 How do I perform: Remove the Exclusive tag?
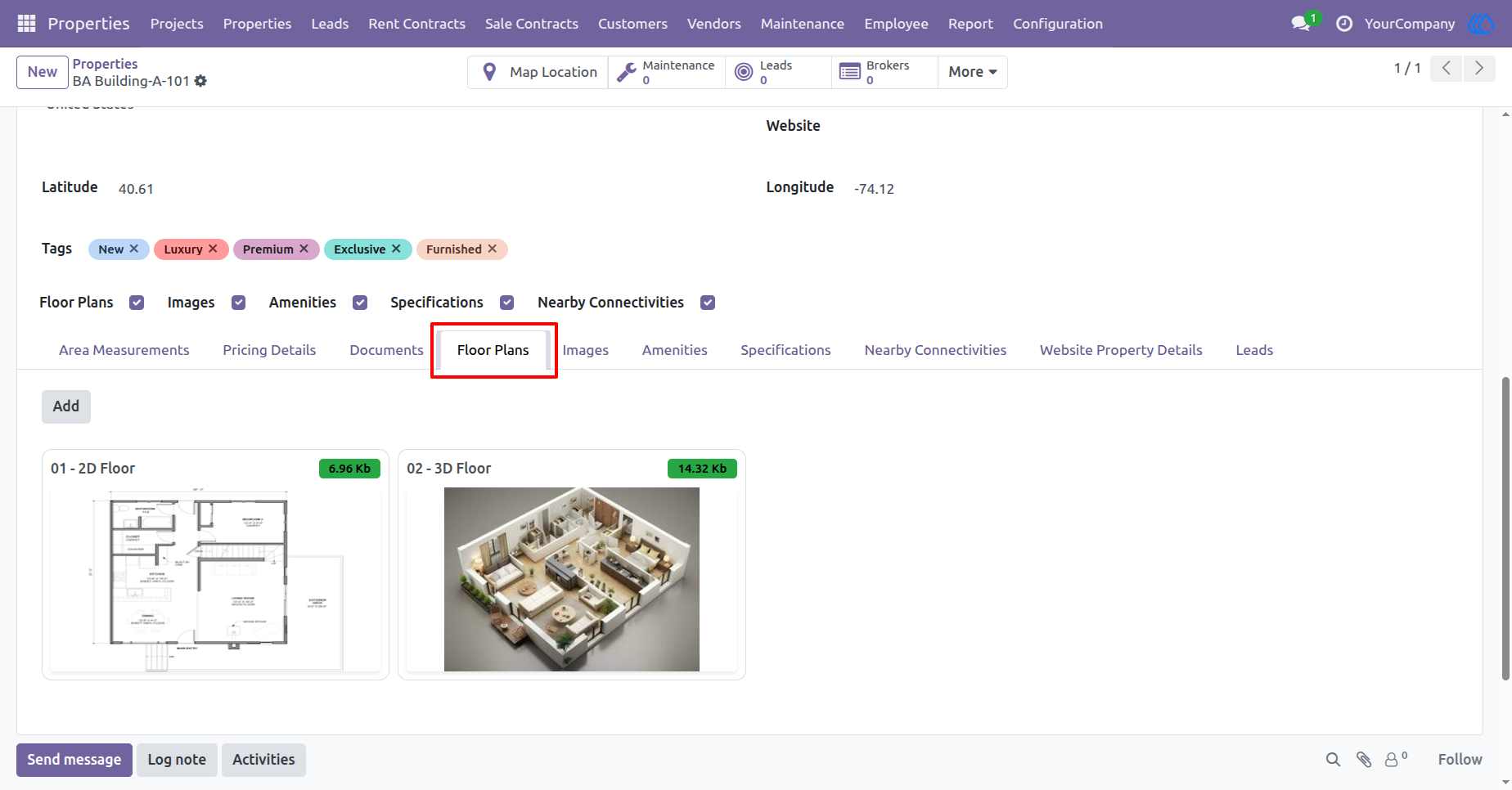pyautogui.click(x=396, y=249)
